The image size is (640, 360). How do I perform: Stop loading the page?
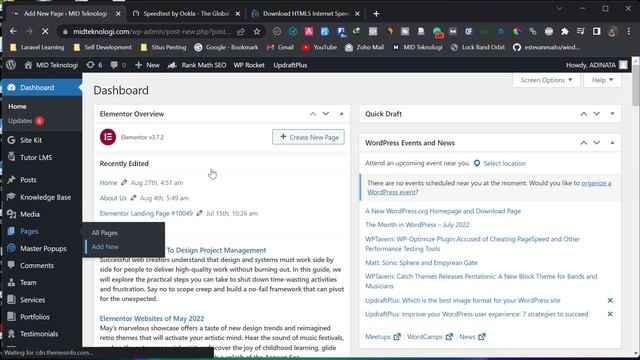[45, 31]
